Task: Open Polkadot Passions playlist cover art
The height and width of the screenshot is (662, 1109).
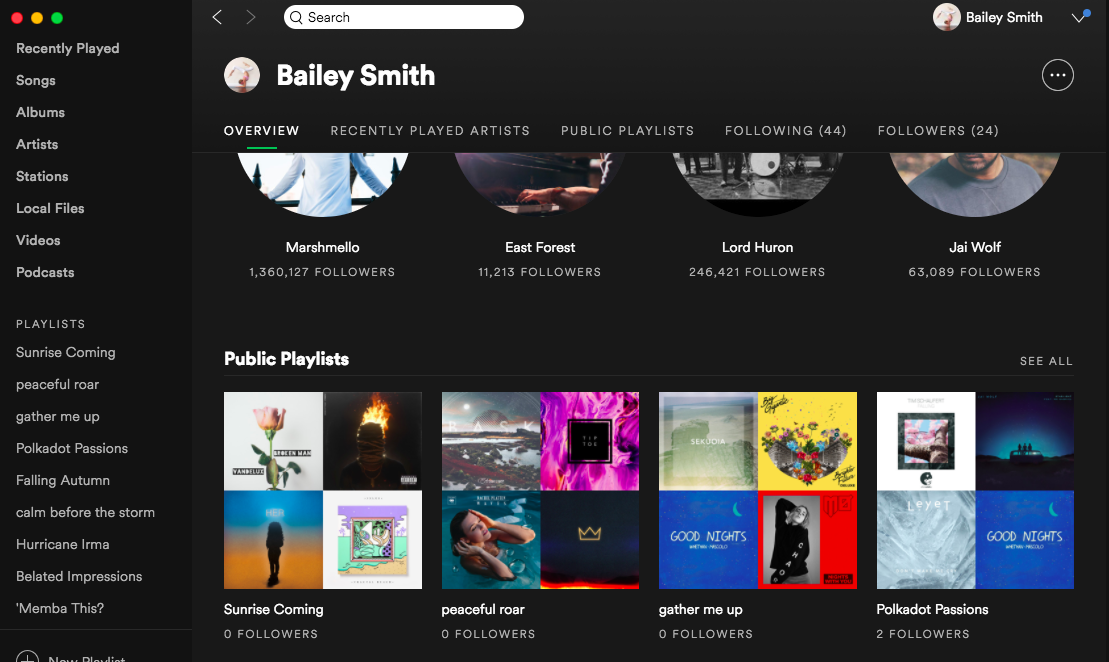Action: [975, 490]
